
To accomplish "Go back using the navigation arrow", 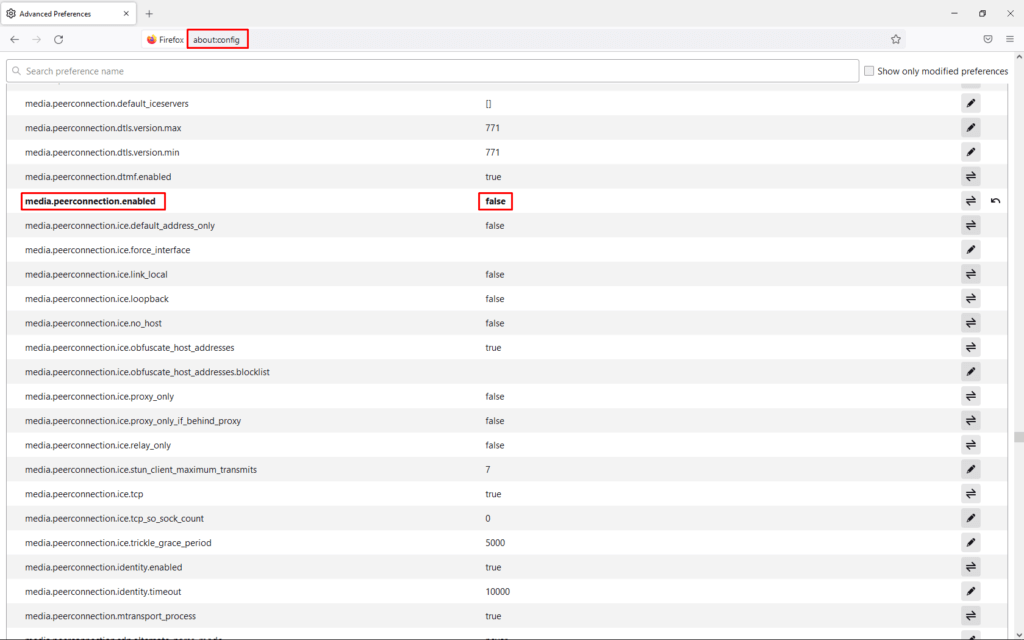I will point(14,39).
